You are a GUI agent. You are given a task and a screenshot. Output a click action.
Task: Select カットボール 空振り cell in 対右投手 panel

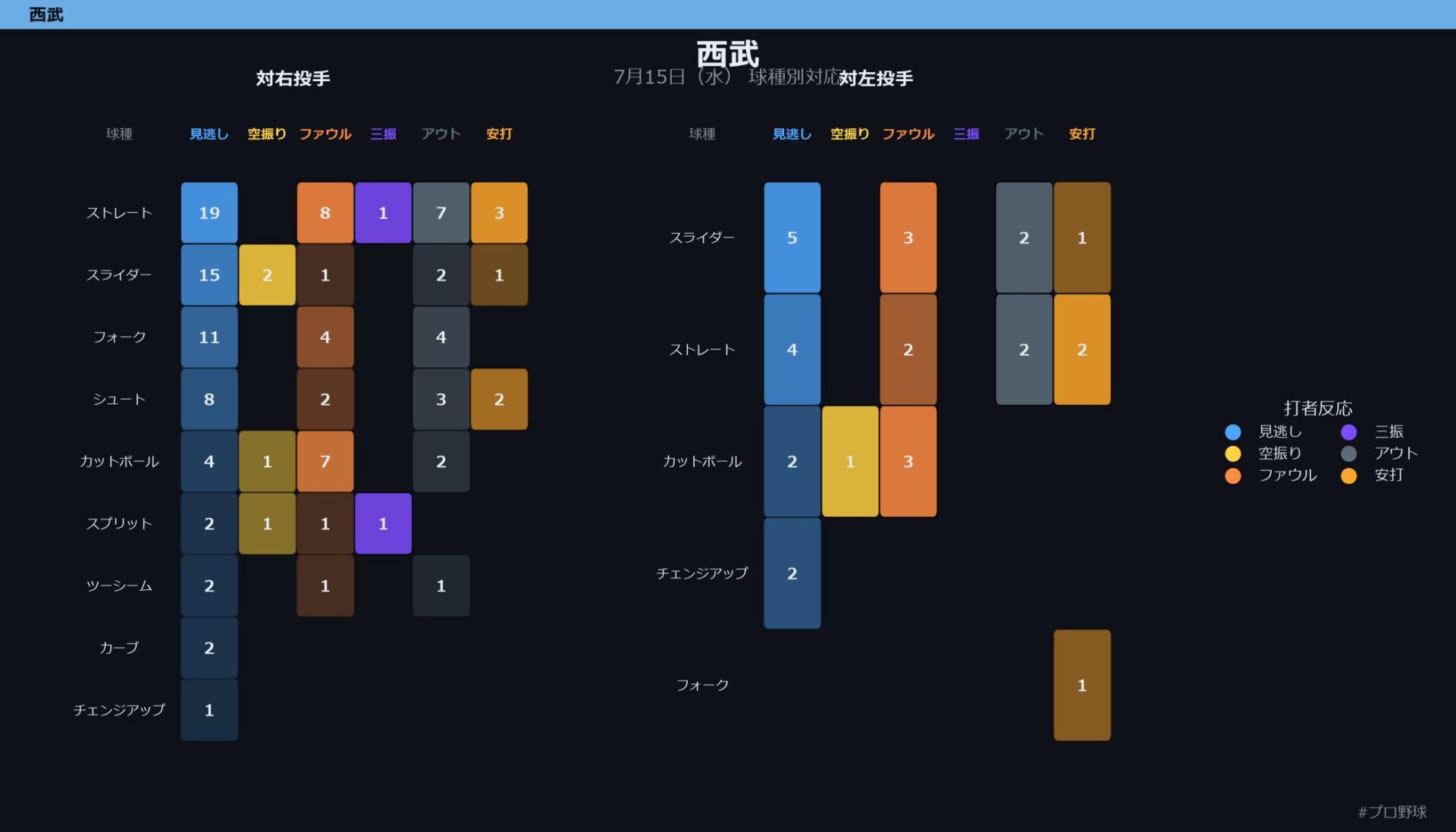[267, 462]
